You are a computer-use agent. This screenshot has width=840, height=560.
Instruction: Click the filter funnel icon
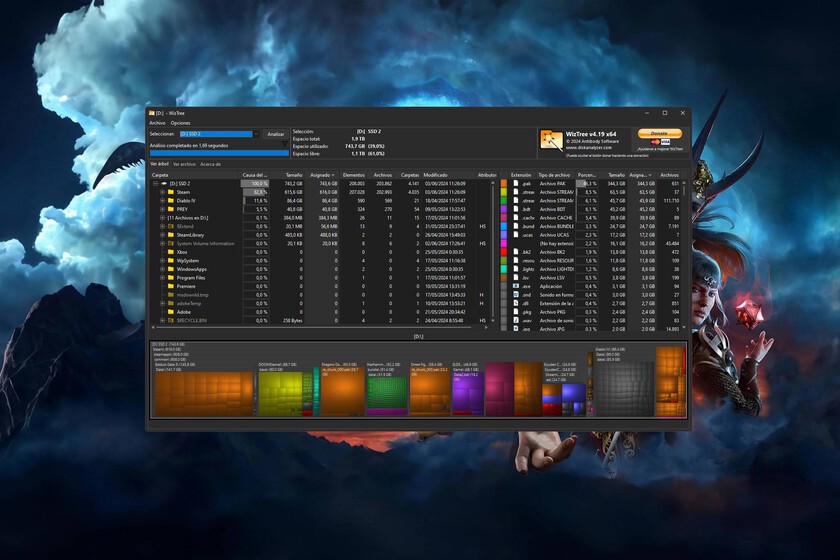[x=284, y=145]
